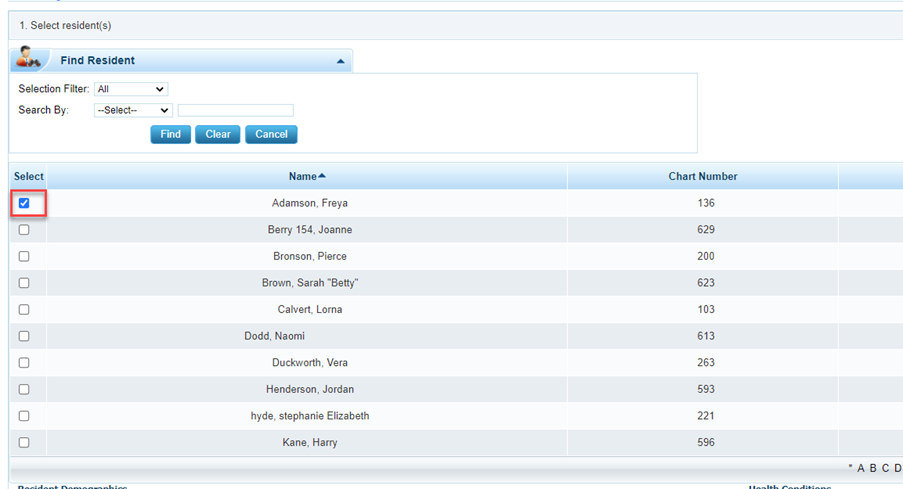Filter residents by letter C
The width and height of the screenshot is (903, 489).
point(885,468)
